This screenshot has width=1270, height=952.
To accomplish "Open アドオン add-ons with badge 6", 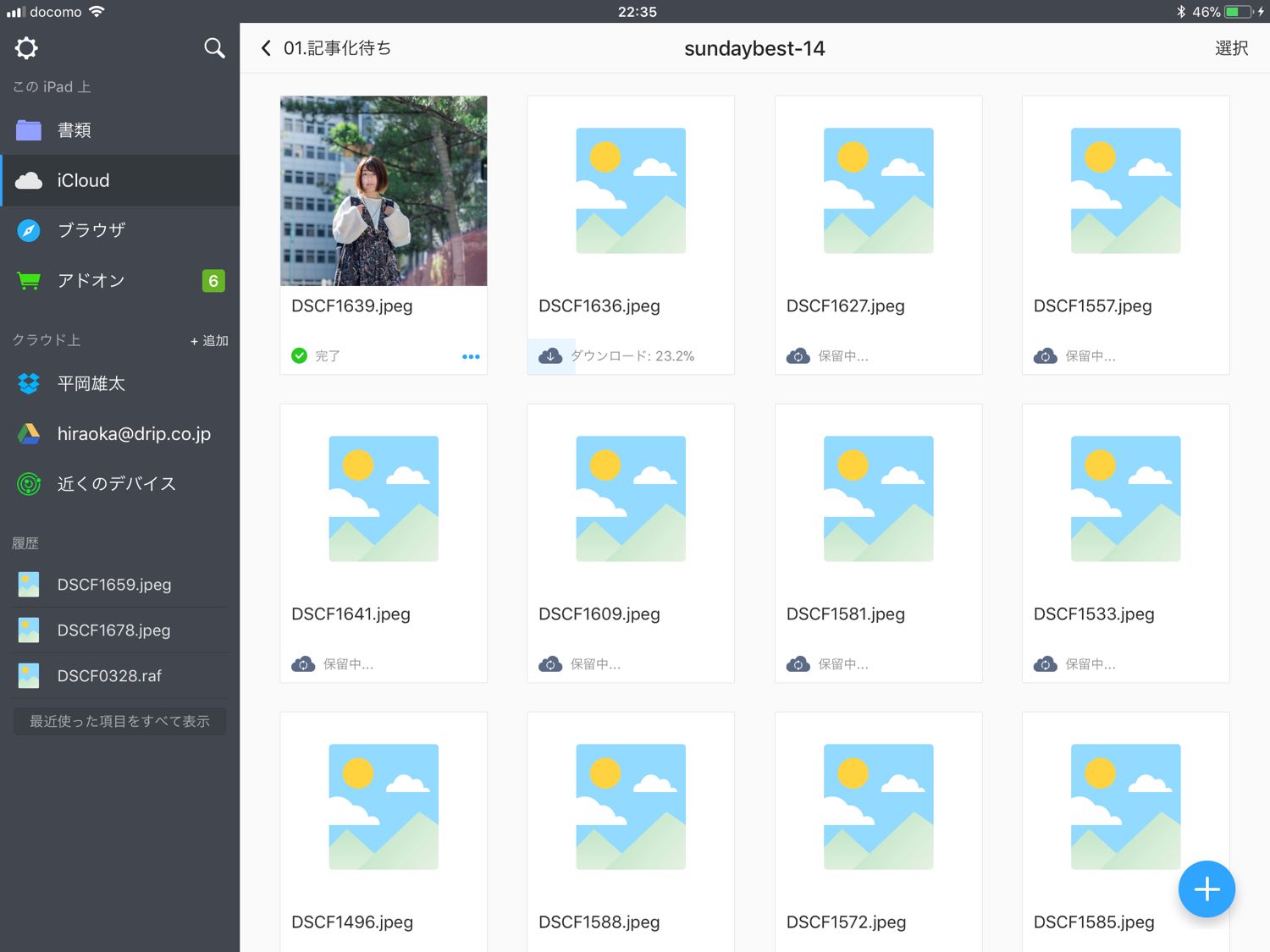I will 91,281.
